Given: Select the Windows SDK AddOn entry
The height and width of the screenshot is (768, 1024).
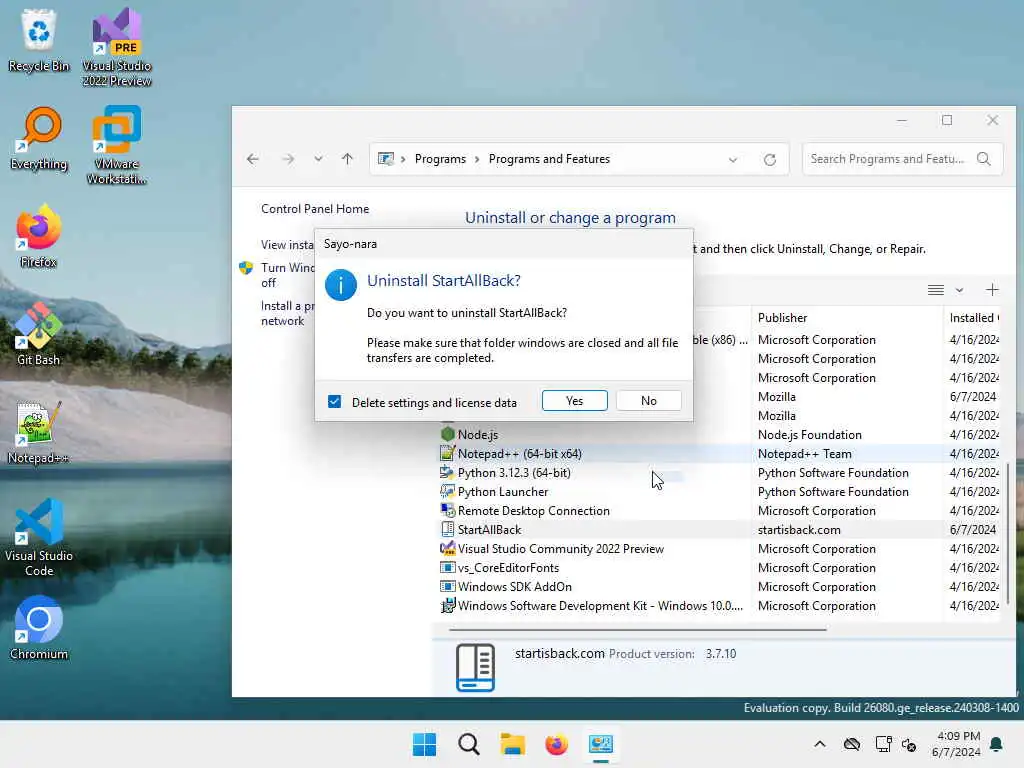Looking at the screenshot, I should (716, 586).
